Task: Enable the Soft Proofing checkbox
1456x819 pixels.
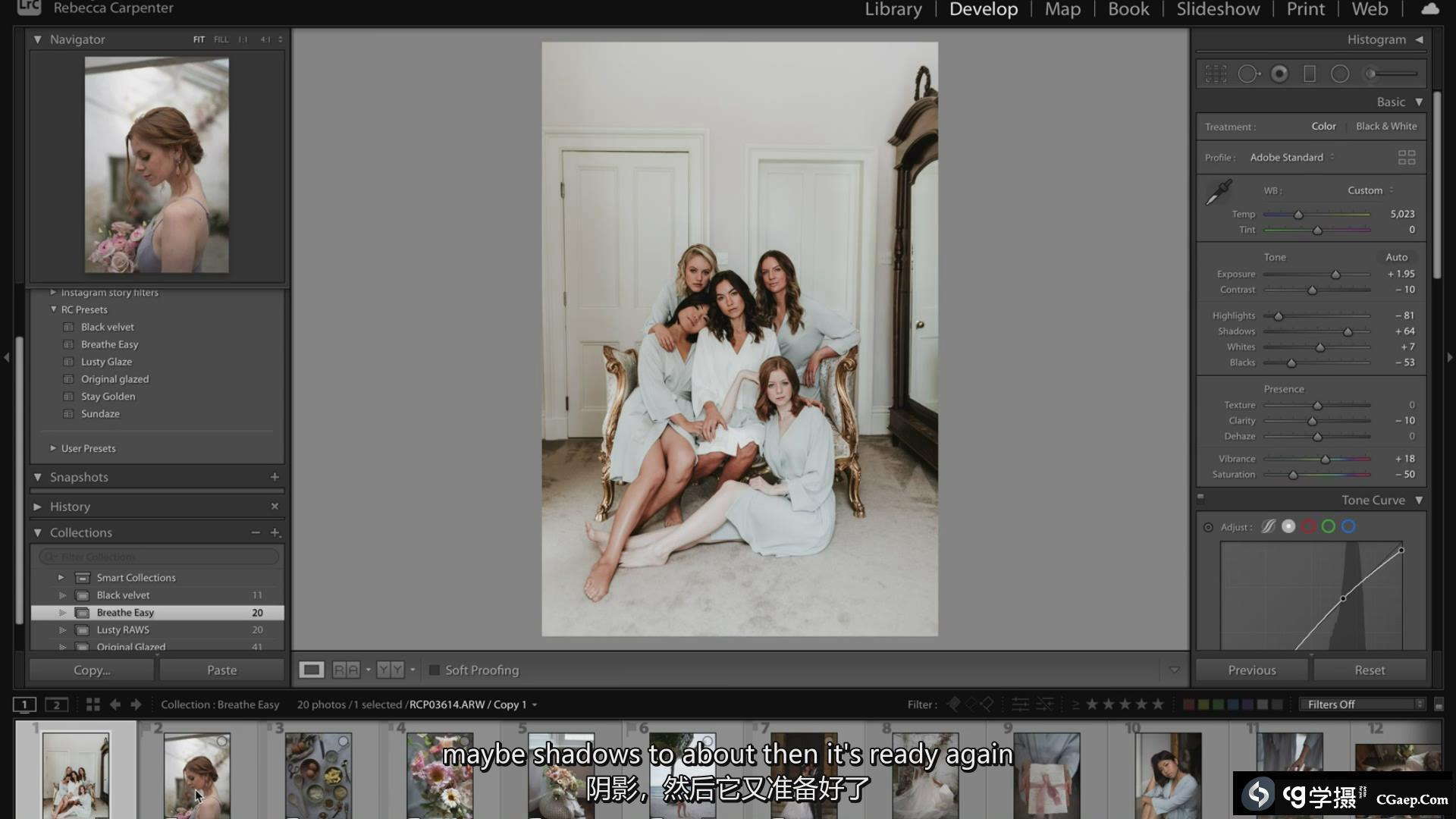Action: coord(435,670)
